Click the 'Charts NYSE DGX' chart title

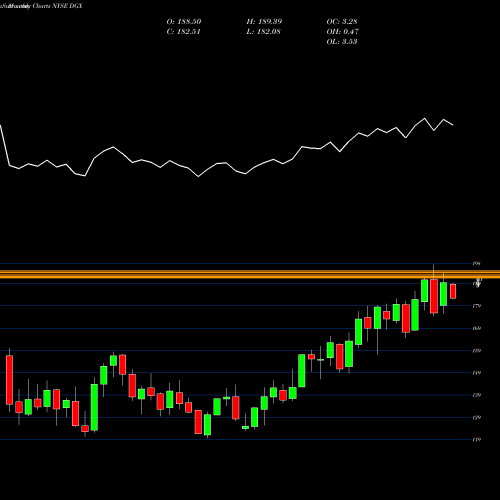tap(57, 6)
